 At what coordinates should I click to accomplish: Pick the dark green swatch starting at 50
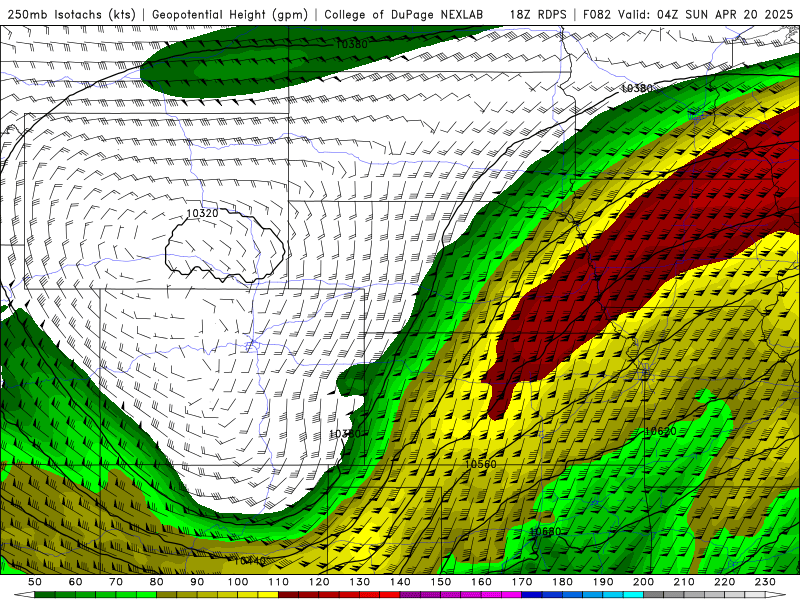click(45, 595)
